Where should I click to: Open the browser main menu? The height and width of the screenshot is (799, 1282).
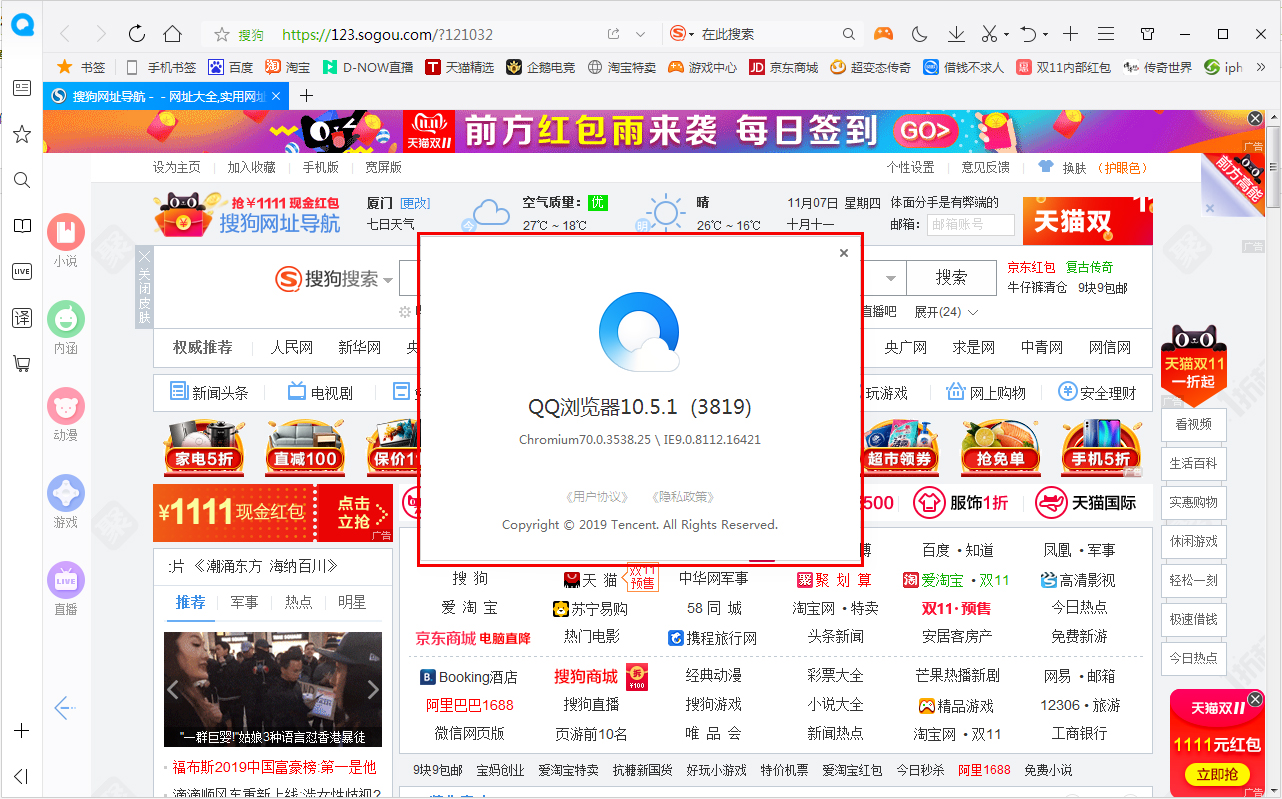(1106, 33)
